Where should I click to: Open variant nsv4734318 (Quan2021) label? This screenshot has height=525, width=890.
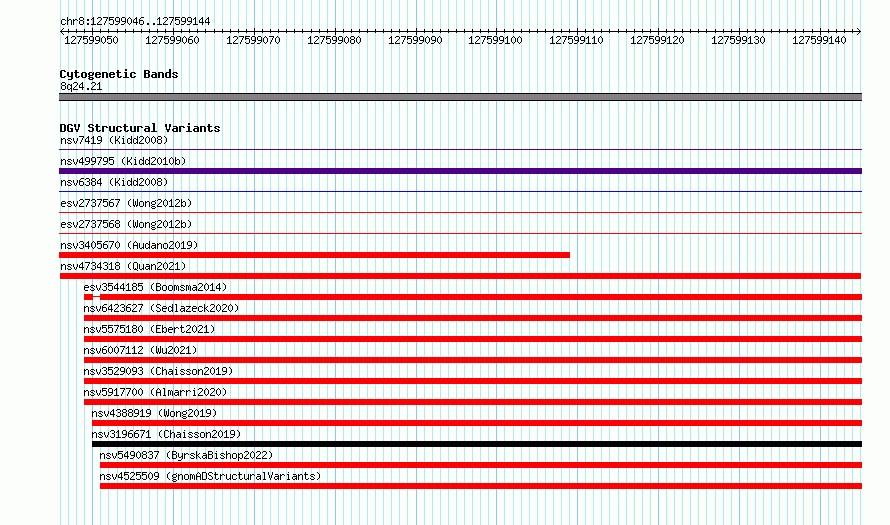tap(123, 266)
